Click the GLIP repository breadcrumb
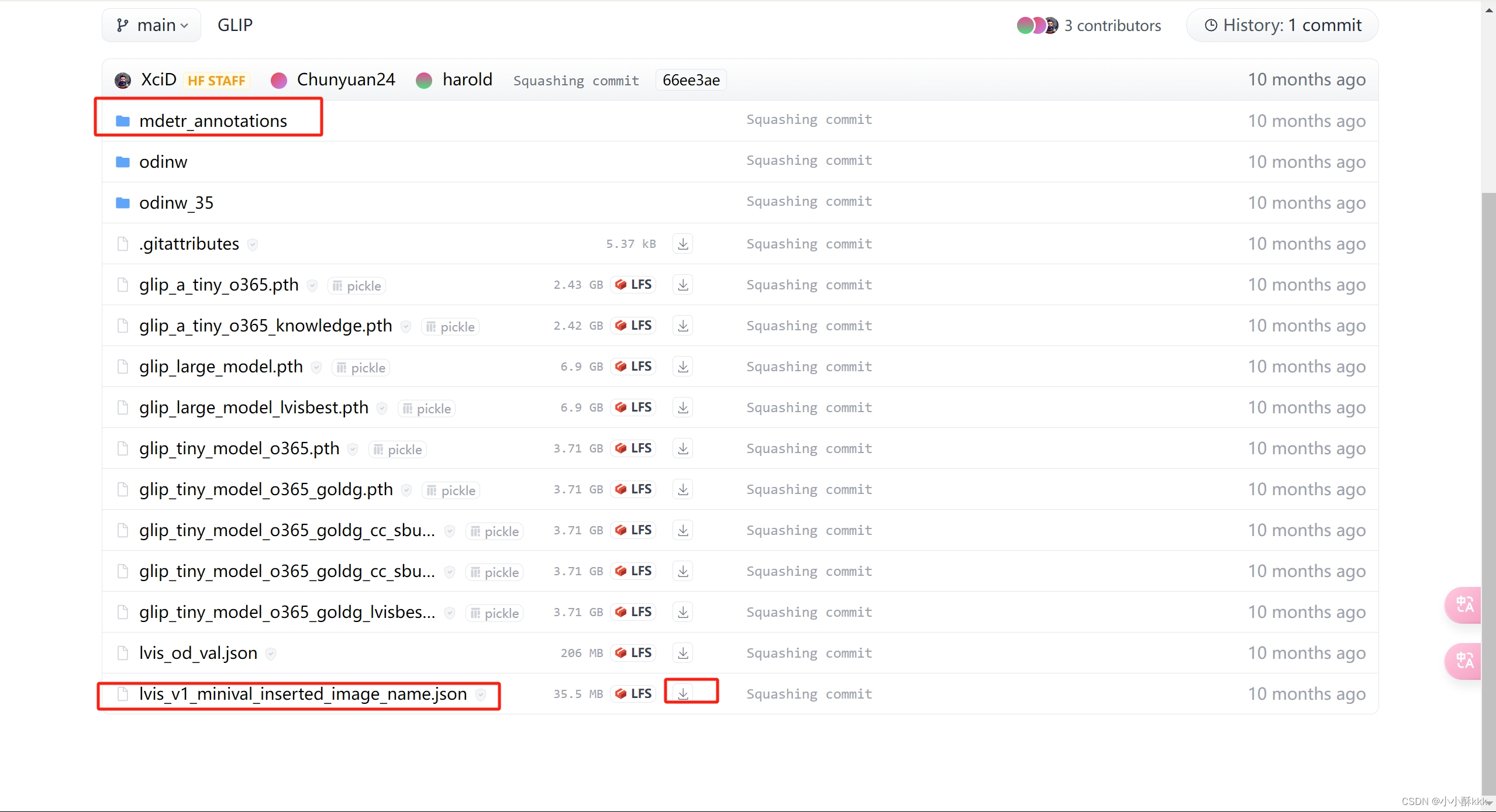The height and width of the screenshot is (812, 1496). (235, 25)
